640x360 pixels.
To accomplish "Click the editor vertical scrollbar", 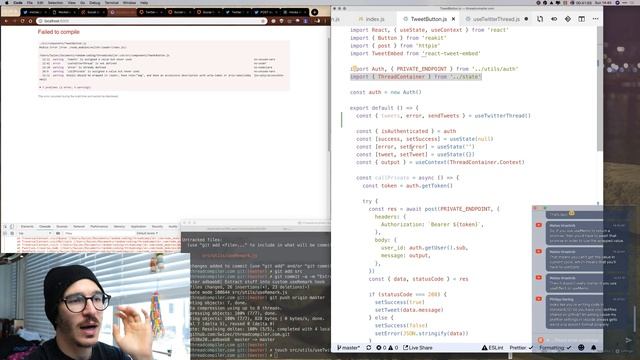I will (600, 90).
